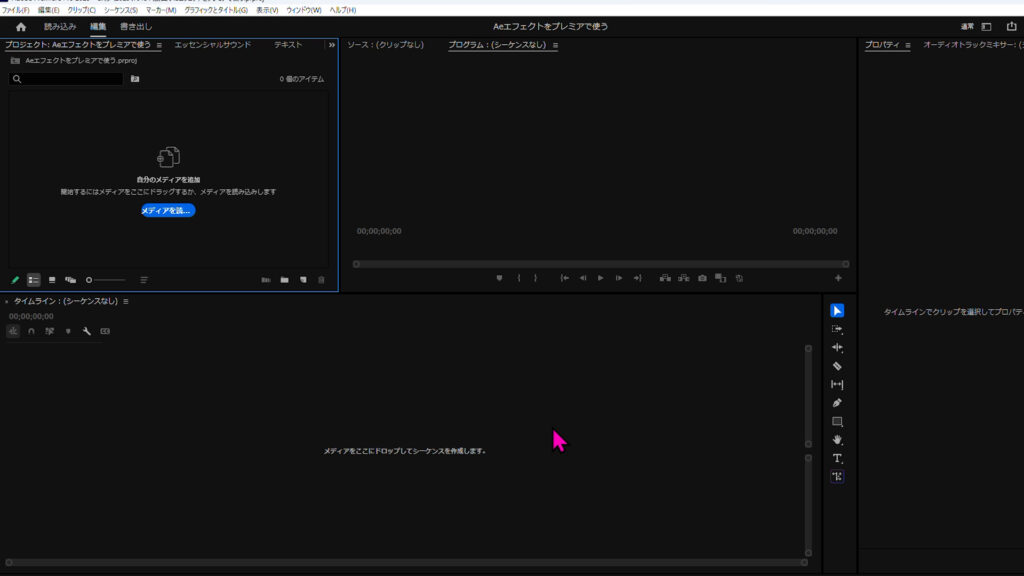Image resolution: width=1024 pixels, height=576 pixels.
Task: Select the Pen tool
Action: (x=837, y=403)
